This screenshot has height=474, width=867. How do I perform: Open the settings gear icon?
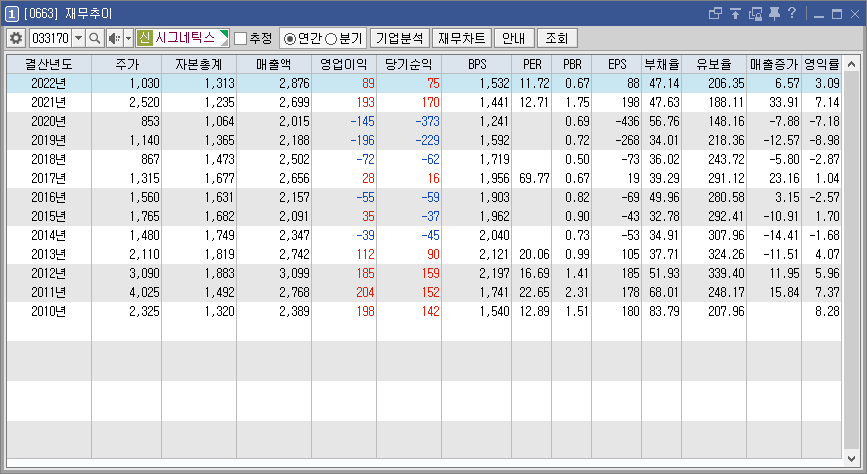point(16,38)
